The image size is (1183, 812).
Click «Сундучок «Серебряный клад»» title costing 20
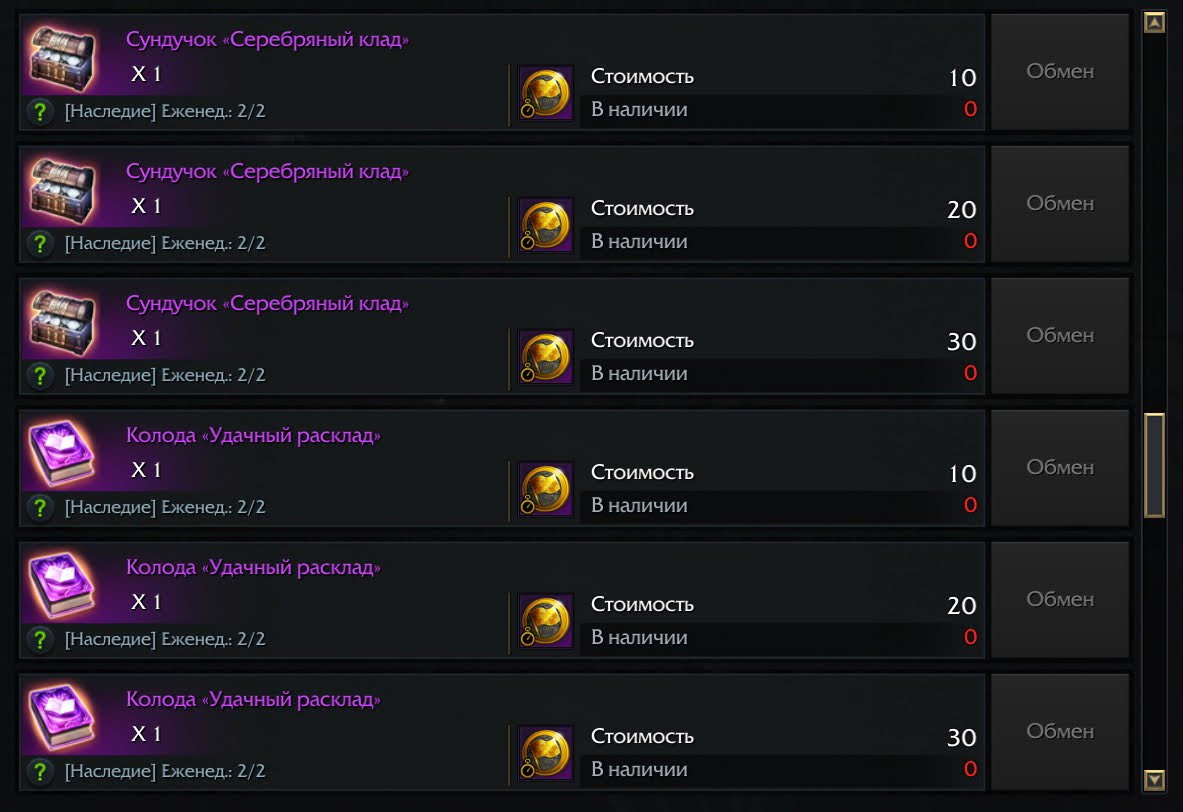(x=267, y=172)
